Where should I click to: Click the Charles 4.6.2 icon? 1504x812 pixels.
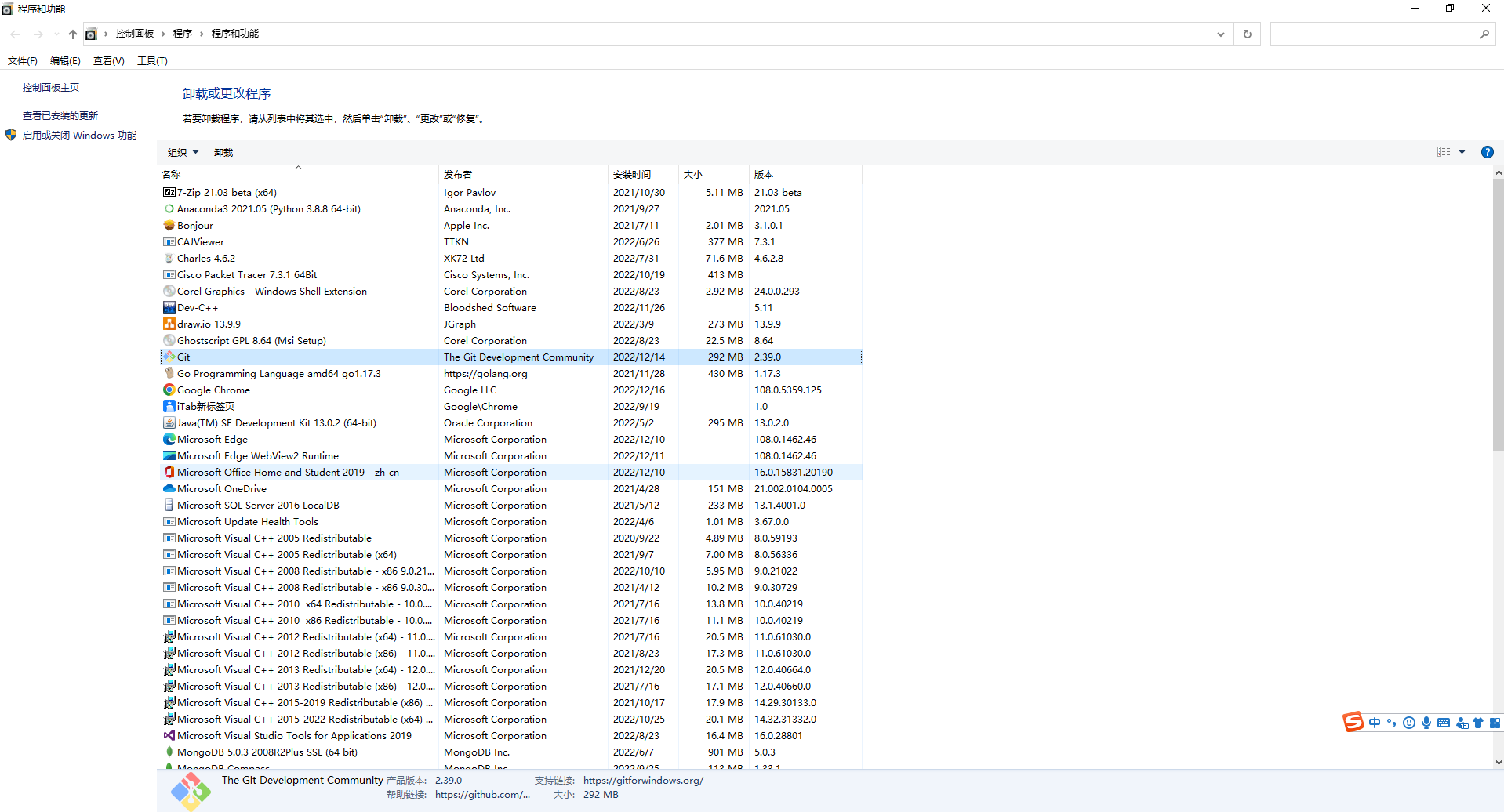[169, 258]
